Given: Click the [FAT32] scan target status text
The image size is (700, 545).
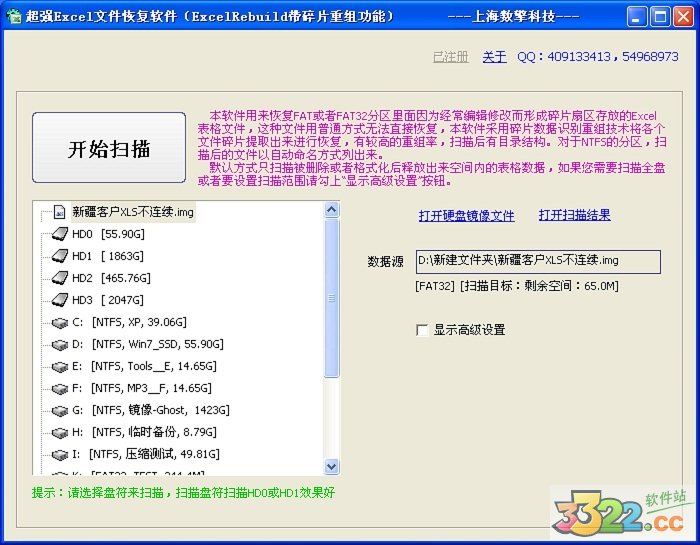Looking at the screenshot, I should [517, 286].
